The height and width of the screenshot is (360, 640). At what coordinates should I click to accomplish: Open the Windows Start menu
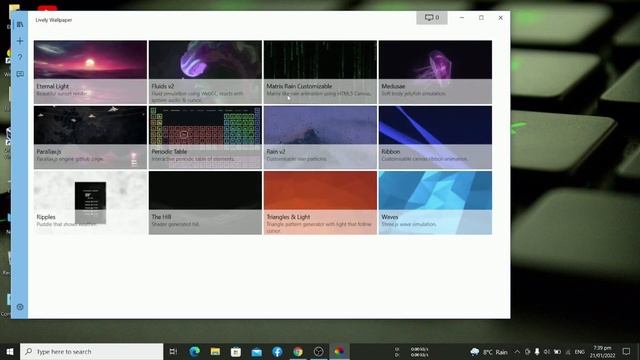click(10, 351)
